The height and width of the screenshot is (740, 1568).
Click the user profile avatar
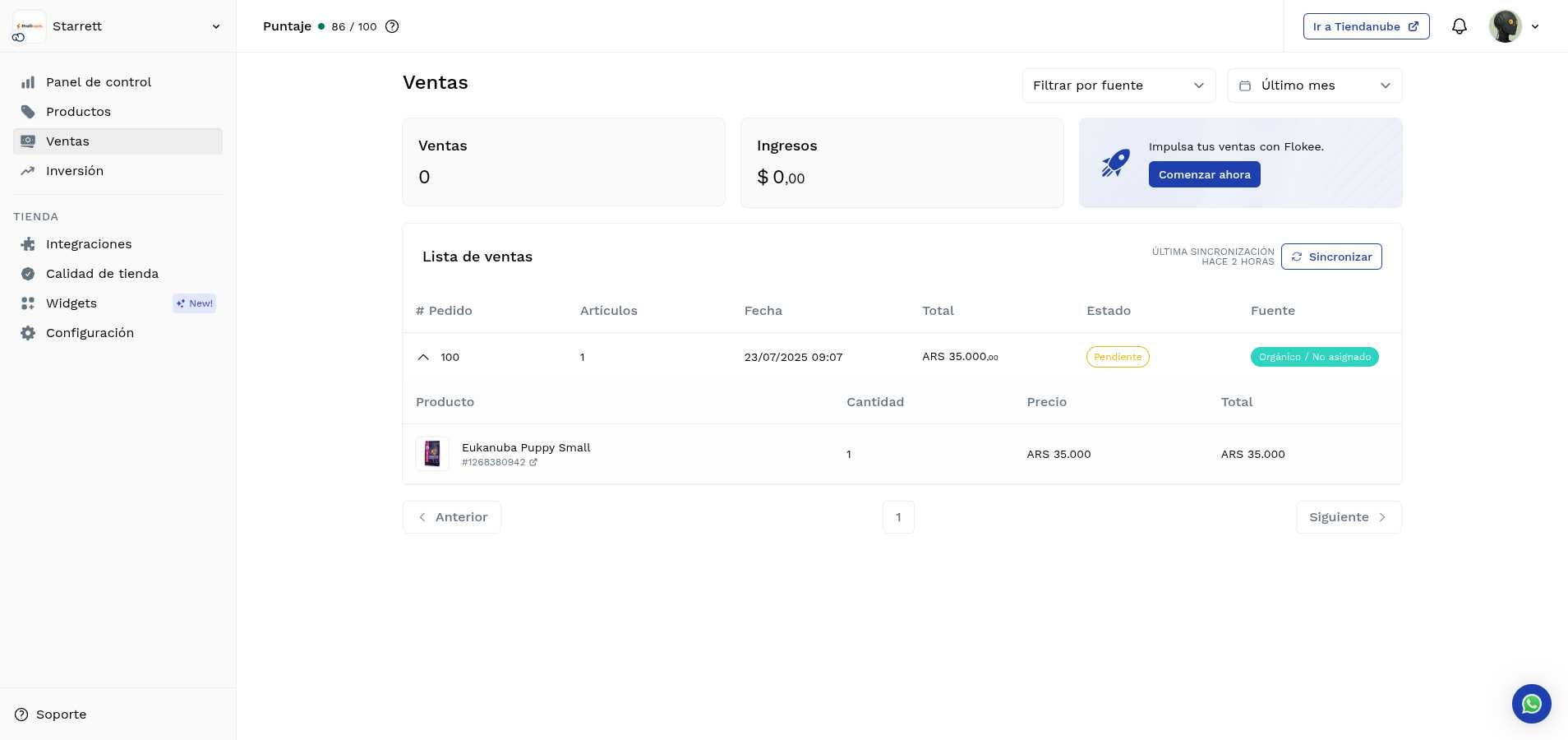[1505, 26]
